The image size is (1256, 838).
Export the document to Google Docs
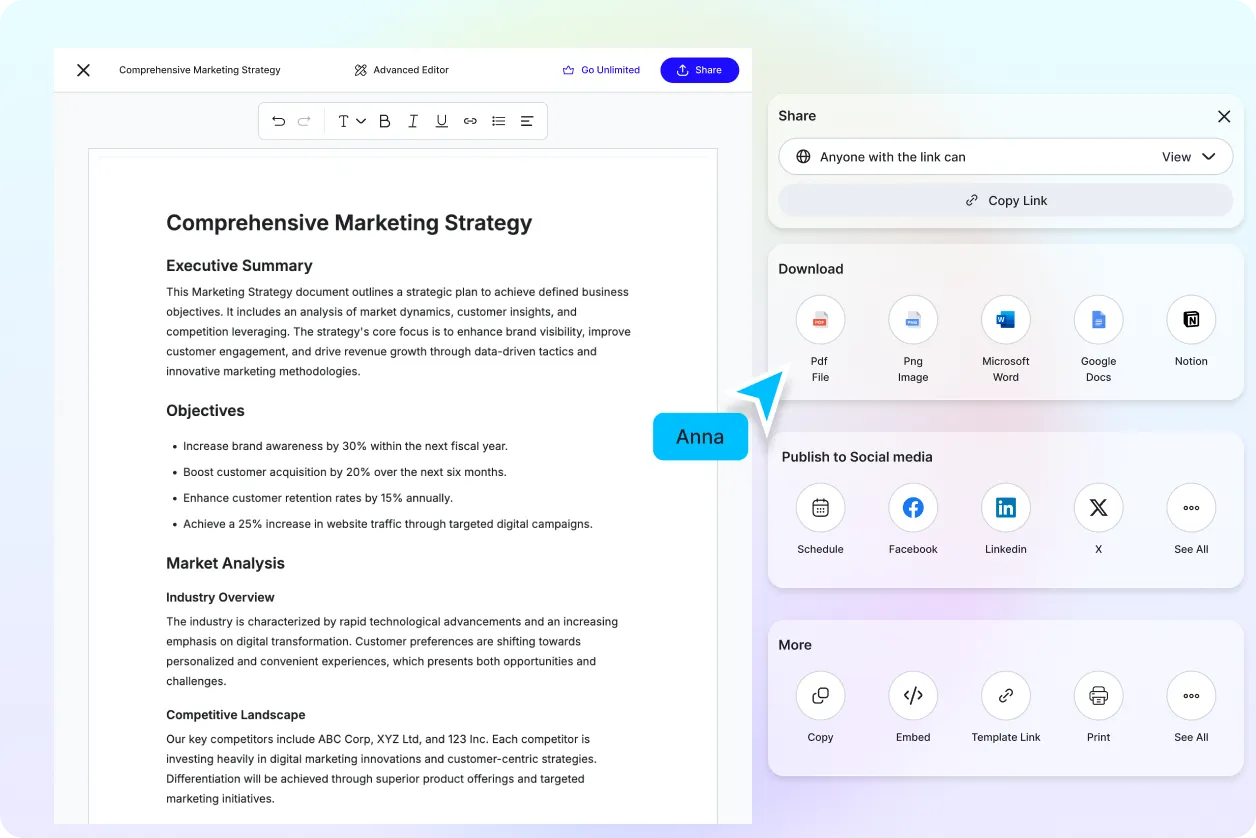(x=1098, y=319)
